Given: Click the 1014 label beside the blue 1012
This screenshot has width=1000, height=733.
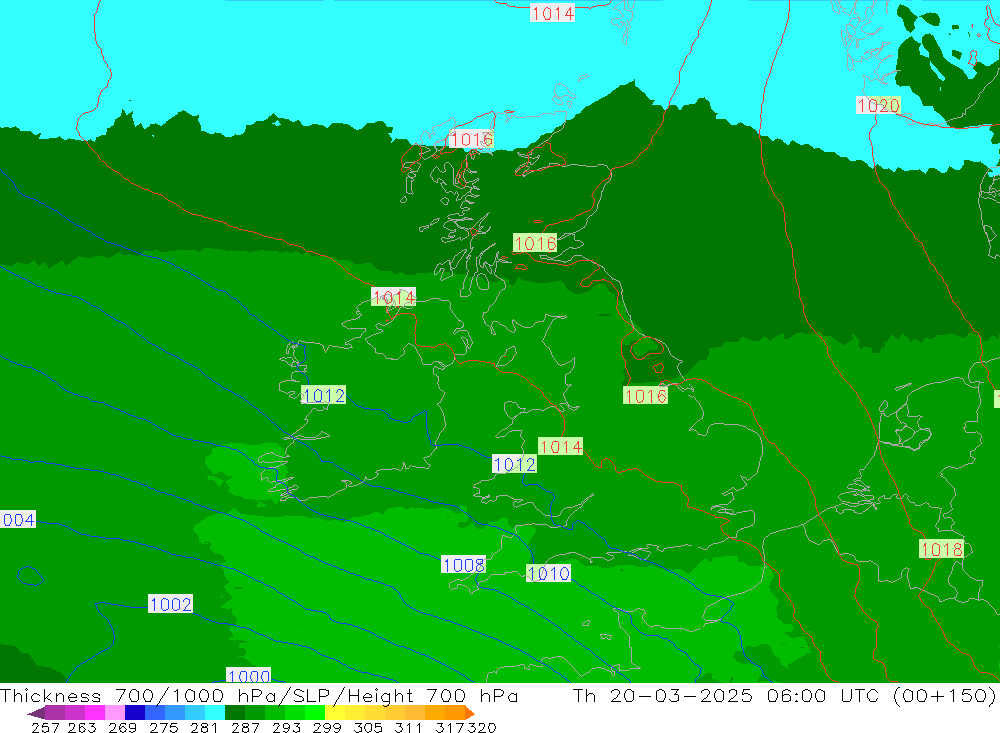Looking at the screenshot, I should [x=561, y=447].
